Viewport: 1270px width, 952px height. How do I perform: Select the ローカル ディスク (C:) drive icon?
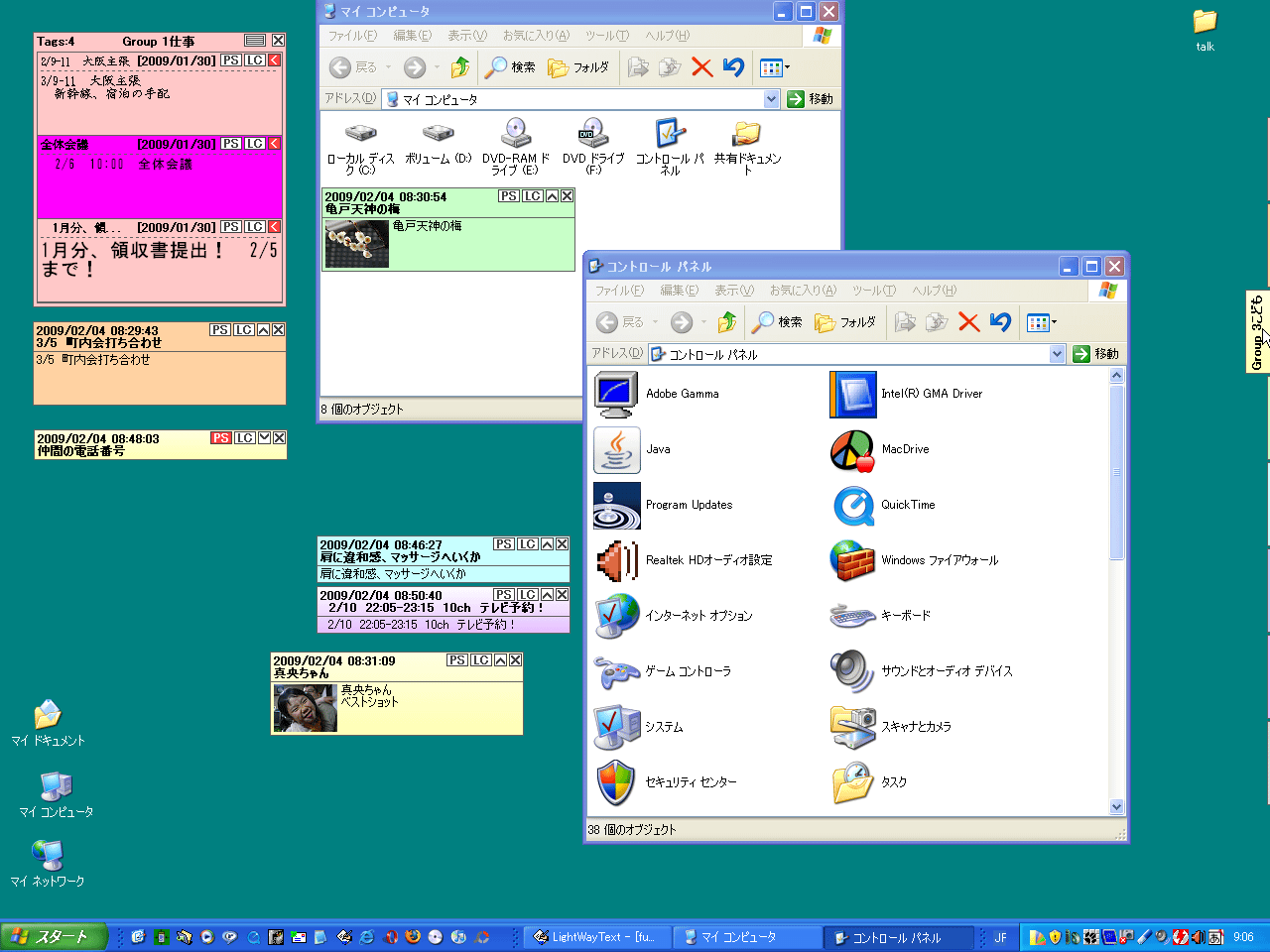coord(361,133)
